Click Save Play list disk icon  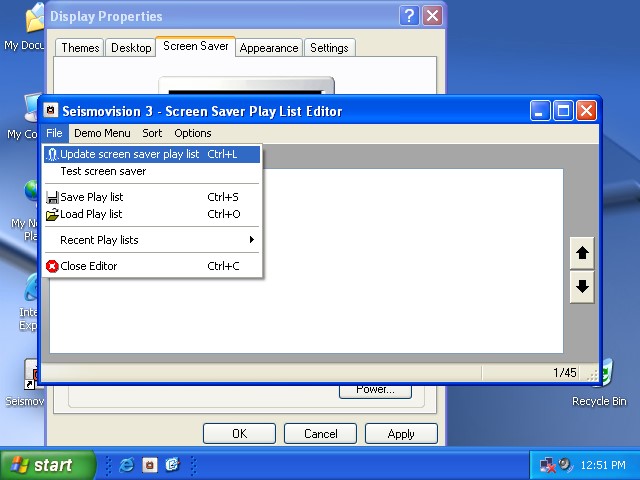(x=52, y=198)
